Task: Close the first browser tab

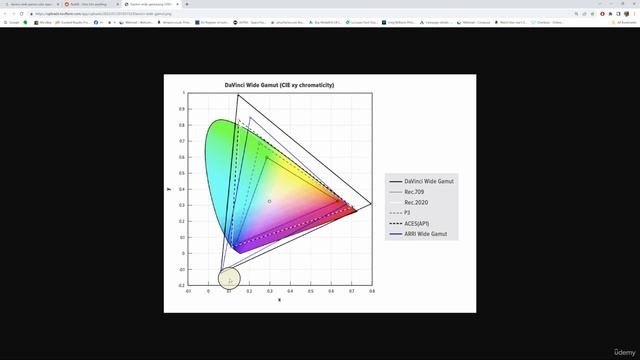Action: [58, 4]
